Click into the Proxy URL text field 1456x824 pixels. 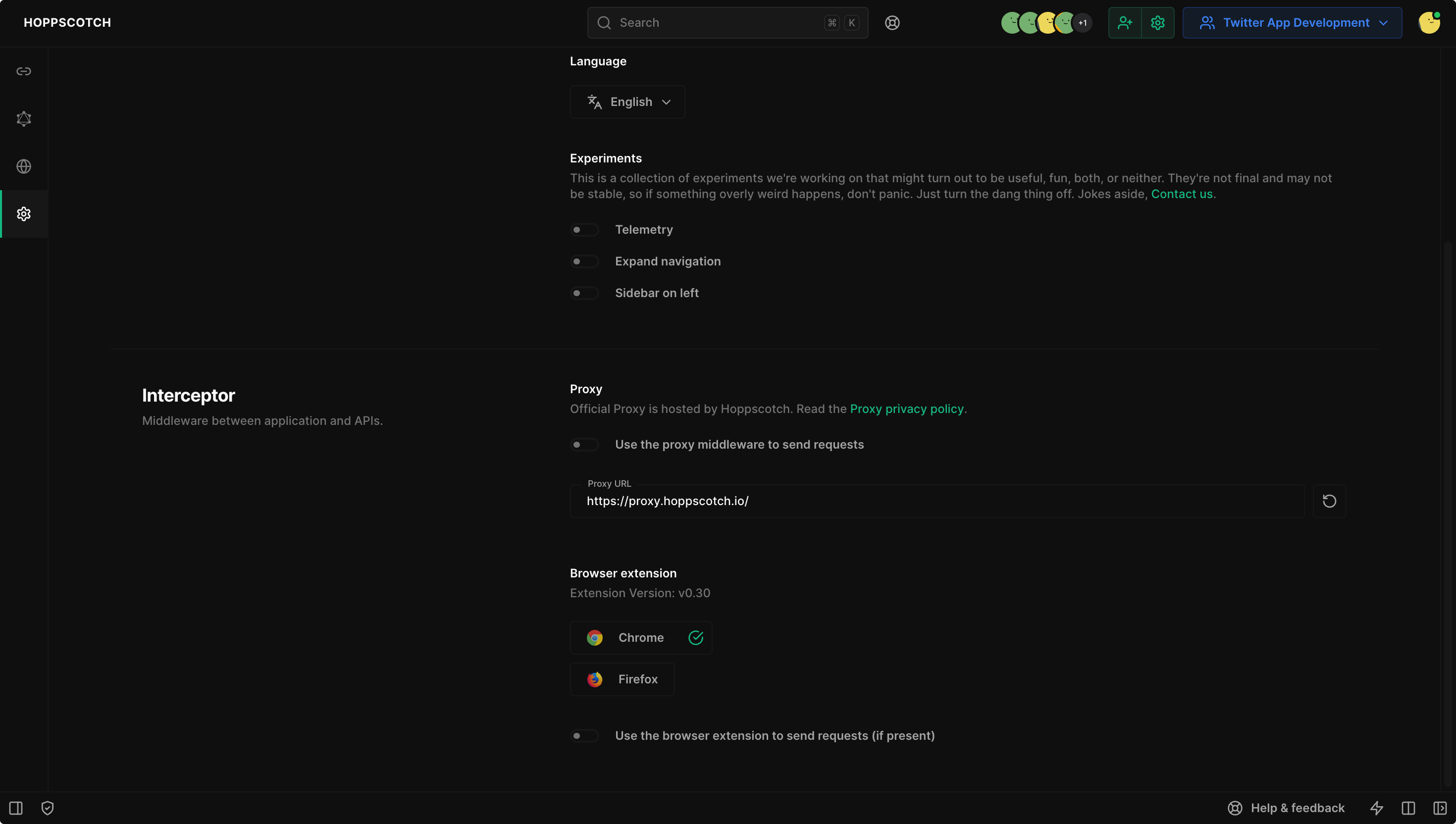click(x=937, y=501)
